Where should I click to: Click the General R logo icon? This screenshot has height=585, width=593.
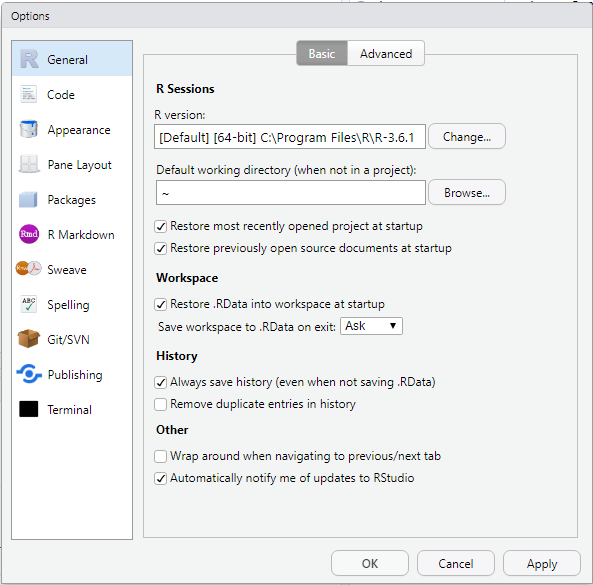click(29, 59)
